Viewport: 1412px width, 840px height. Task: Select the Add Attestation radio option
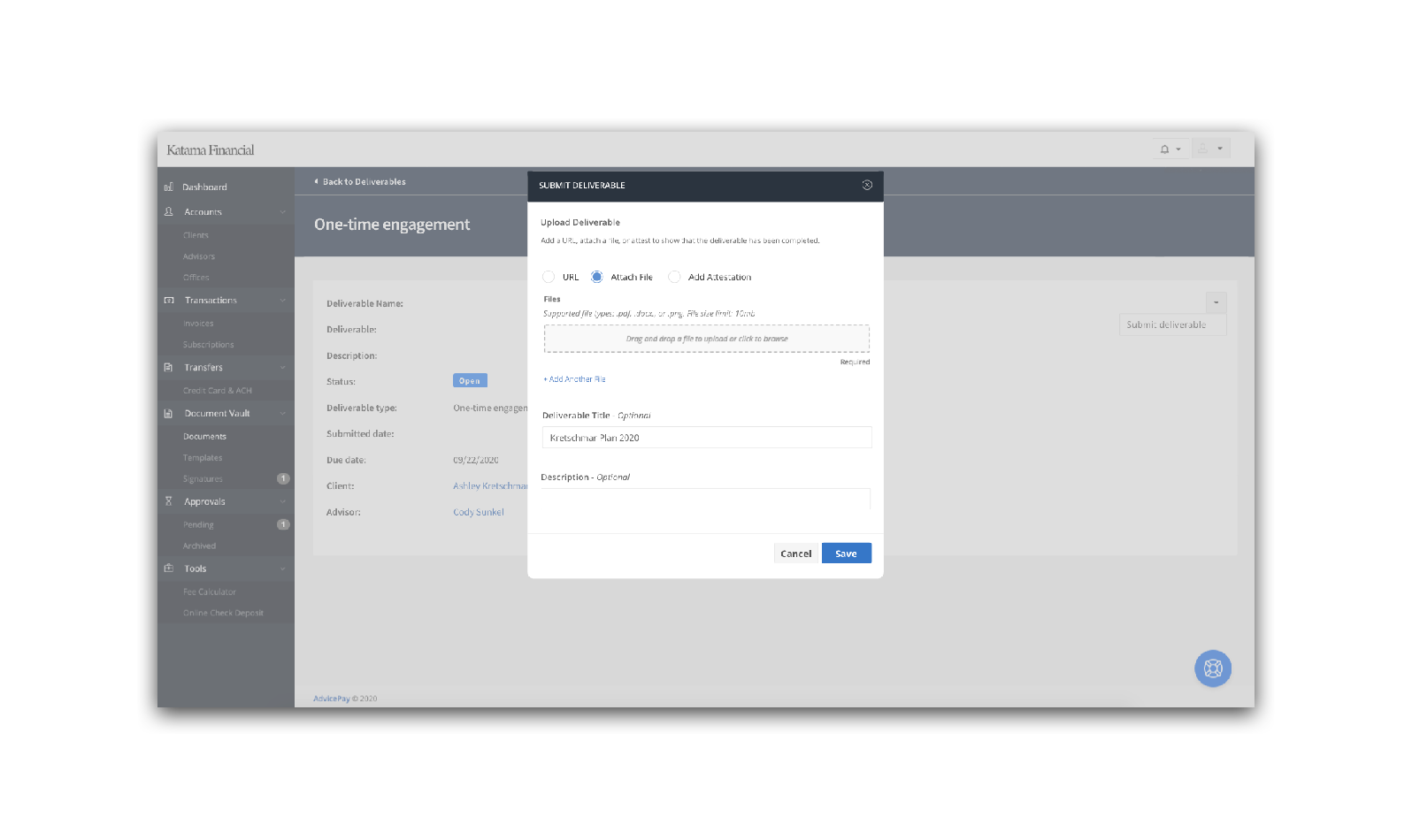click(674, 277)
